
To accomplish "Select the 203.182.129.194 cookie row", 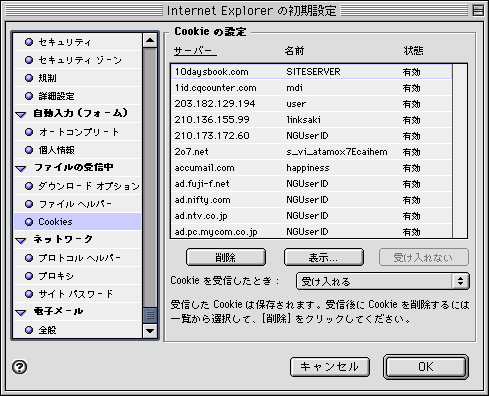I will 311,104.
